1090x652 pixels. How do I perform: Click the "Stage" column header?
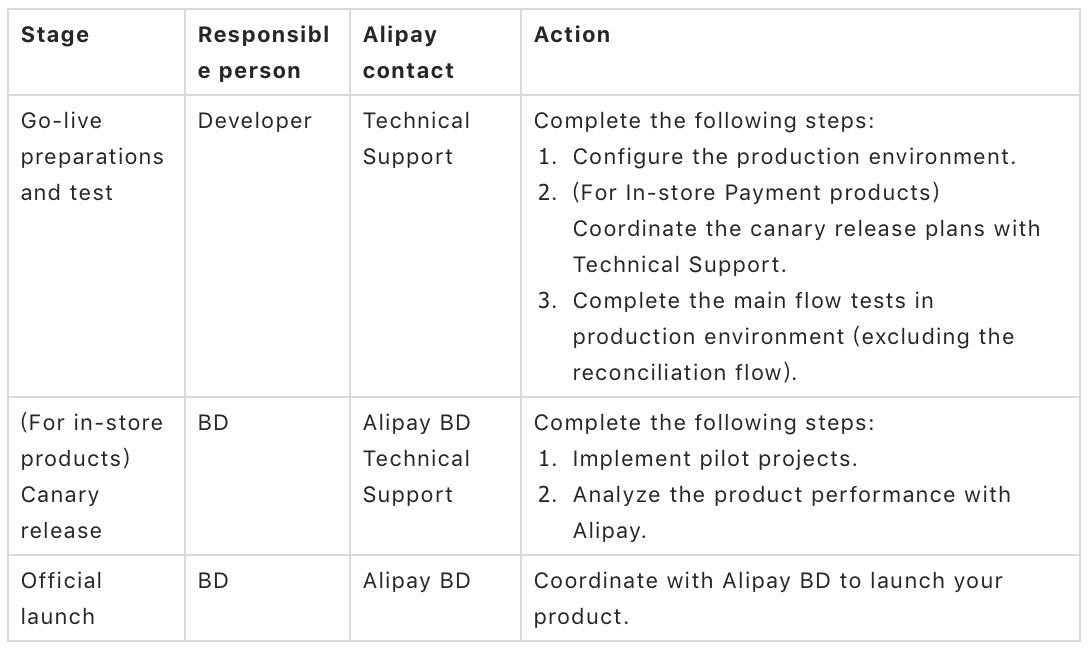point(55,35)
